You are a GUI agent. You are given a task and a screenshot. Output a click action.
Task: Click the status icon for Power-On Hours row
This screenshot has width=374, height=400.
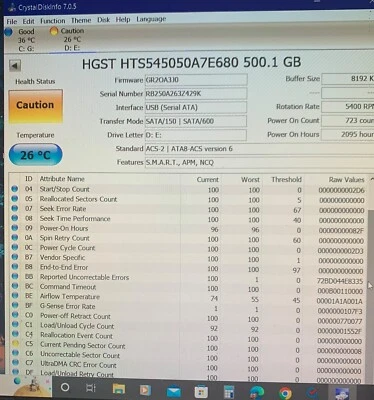tap(14, 228)
